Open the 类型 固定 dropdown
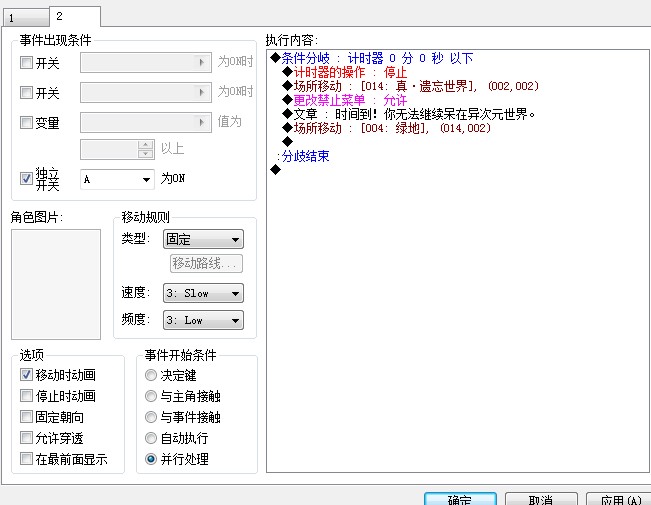This screenshot has width=651, height=505. 203,239
